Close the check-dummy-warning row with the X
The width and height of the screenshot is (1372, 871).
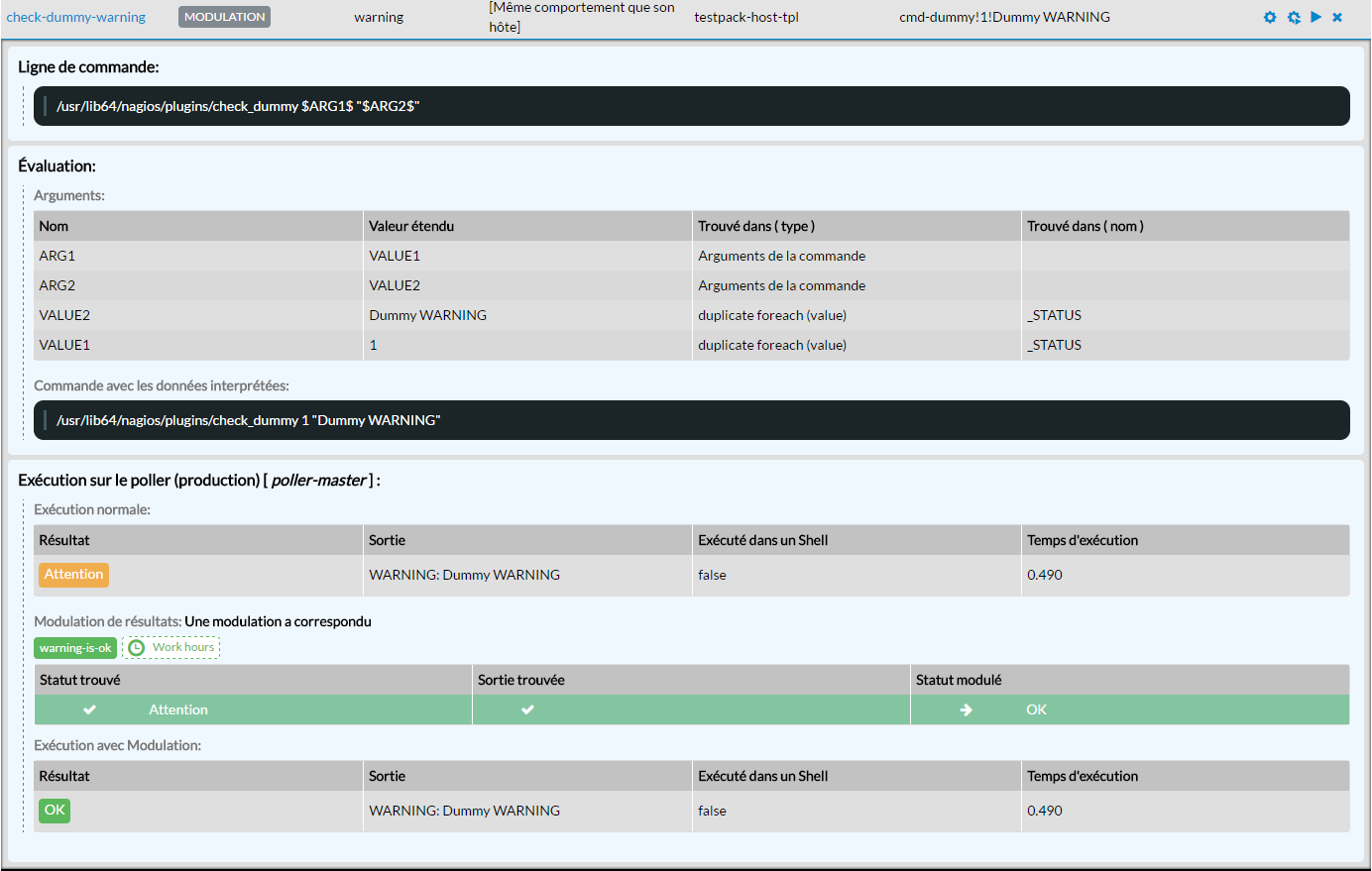coord(1337,17)
